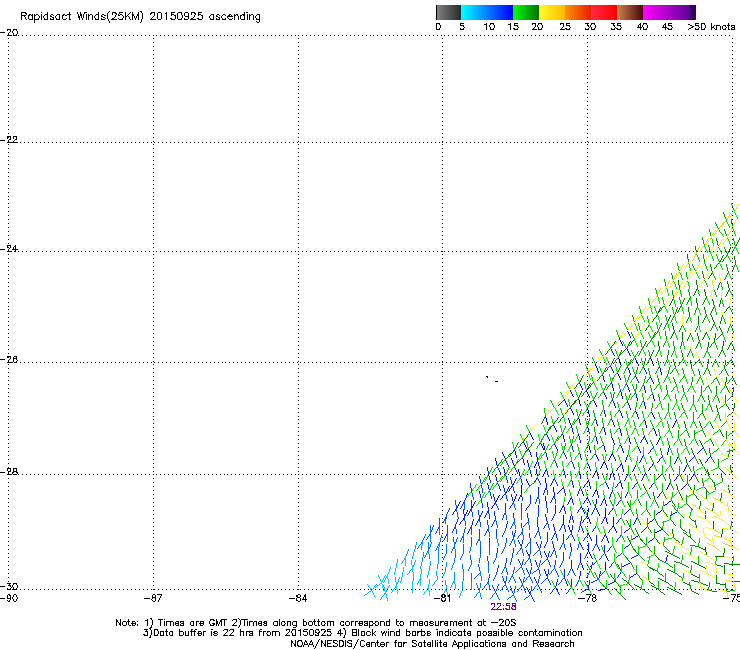
Task: Click the longitude label -87
Action: tap(153, 599)
